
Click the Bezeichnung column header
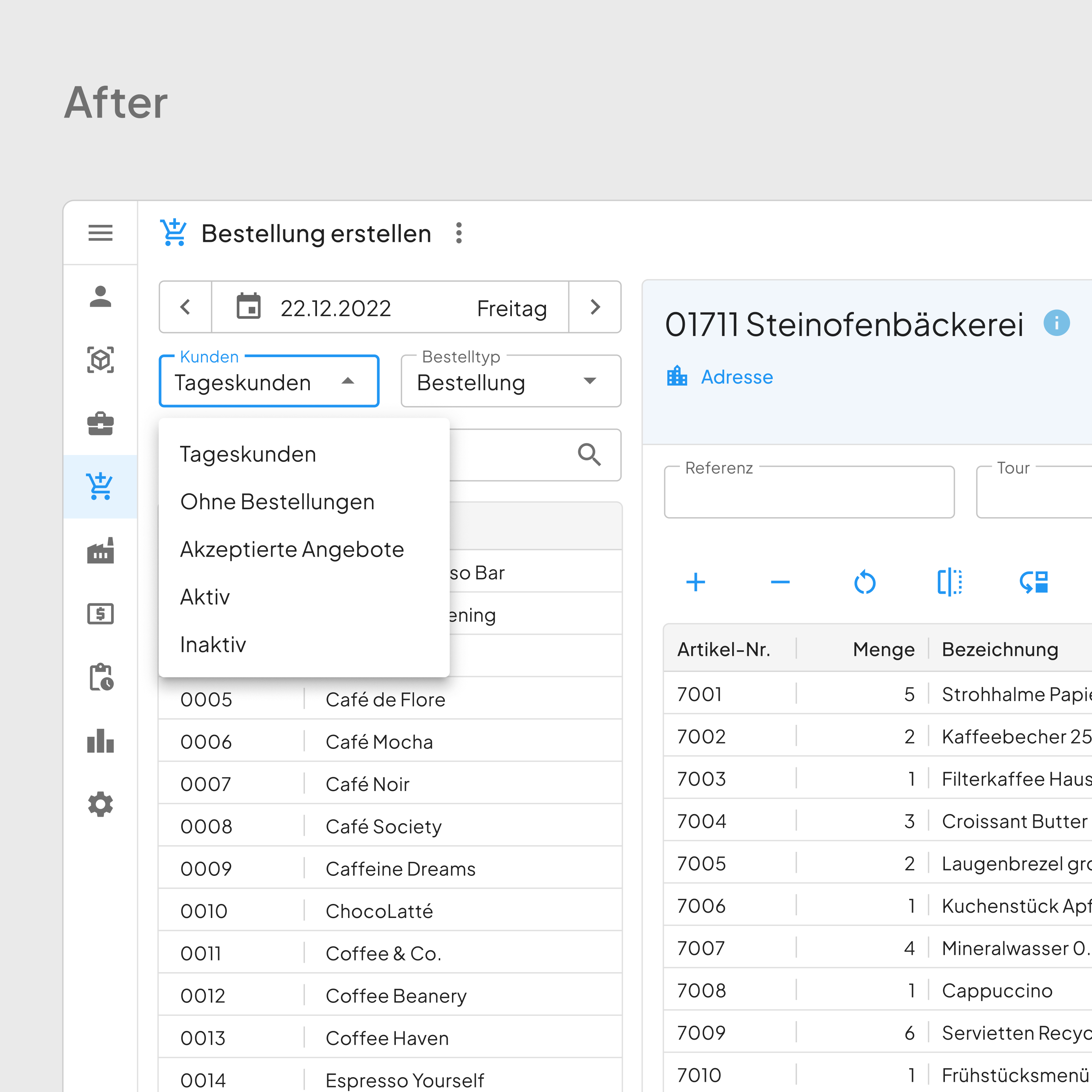[x=999, y=650]
